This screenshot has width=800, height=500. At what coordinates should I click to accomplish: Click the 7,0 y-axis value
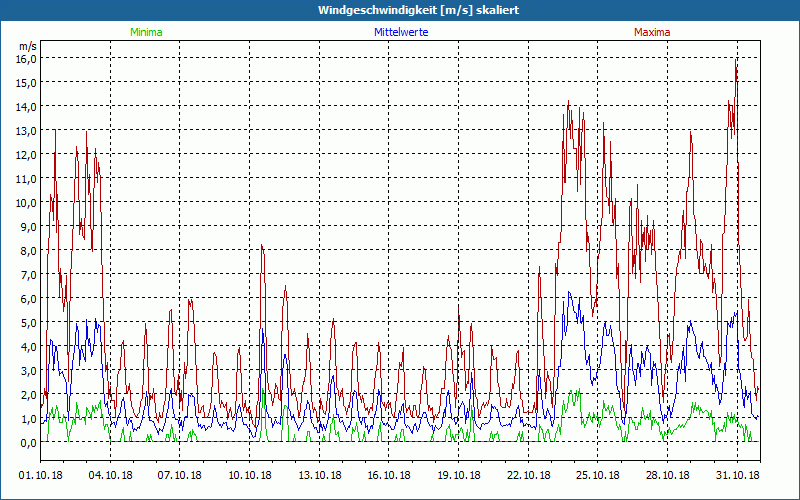[30, 274]
